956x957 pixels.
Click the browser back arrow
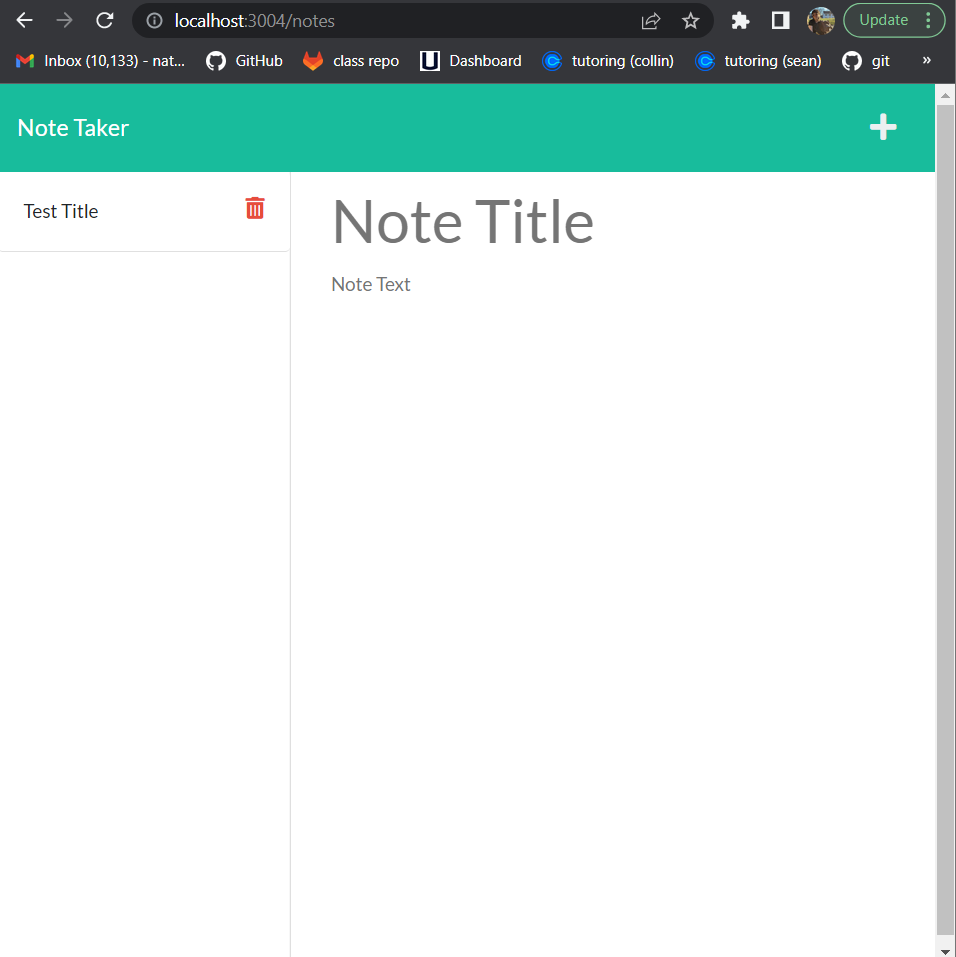[24, 20]
